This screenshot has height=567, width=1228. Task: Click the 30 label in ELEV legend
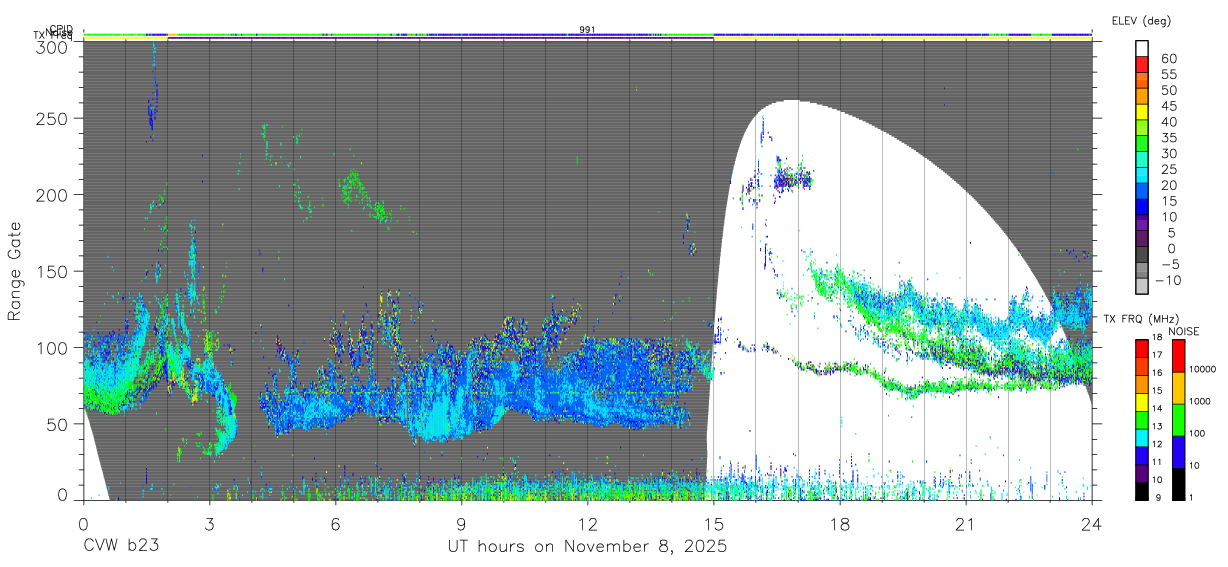point(1168,153)
